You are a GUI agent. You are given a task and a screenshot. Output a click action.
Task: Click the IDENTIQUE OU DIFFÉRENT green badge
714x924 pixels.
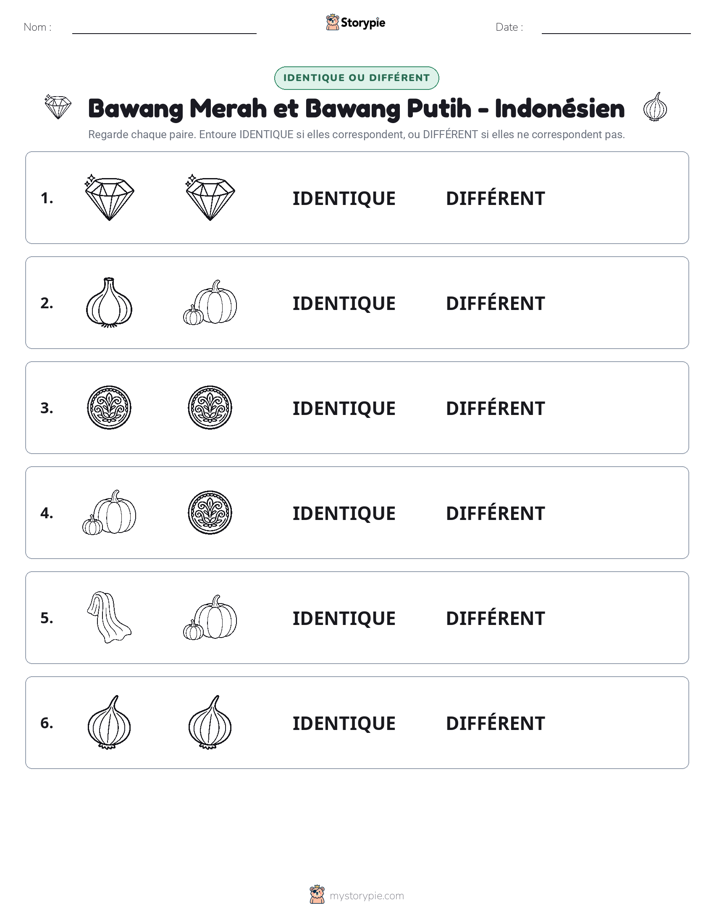356,78
